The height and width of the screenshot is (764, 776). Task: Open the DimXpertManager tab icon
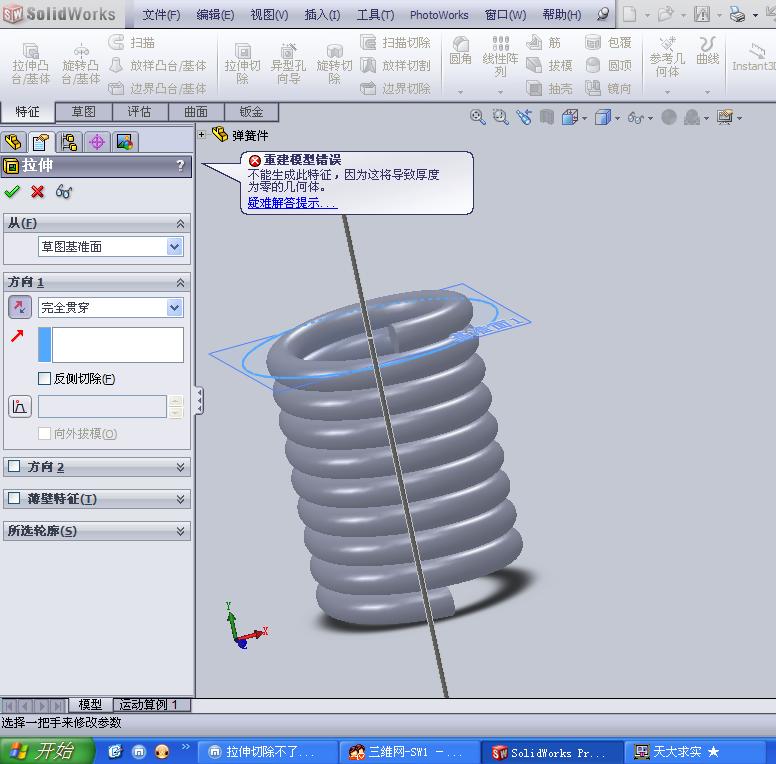click(x=97, y=143)
